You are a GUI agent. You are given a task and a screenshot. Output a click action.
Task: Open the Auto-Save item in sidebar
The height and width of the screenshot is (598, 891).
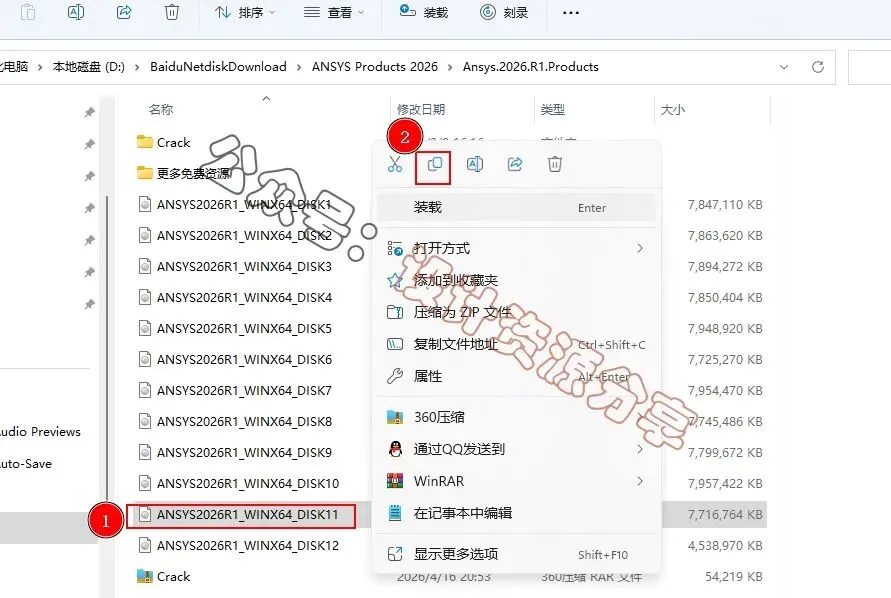click(26, 464)
